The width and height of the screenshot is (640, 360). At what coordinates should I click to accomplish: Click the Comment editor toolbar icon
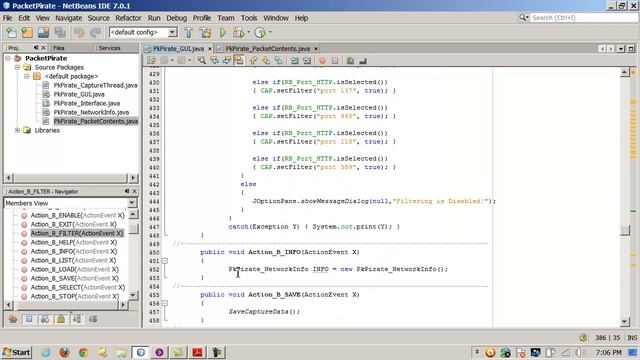[x=350, y=60]
